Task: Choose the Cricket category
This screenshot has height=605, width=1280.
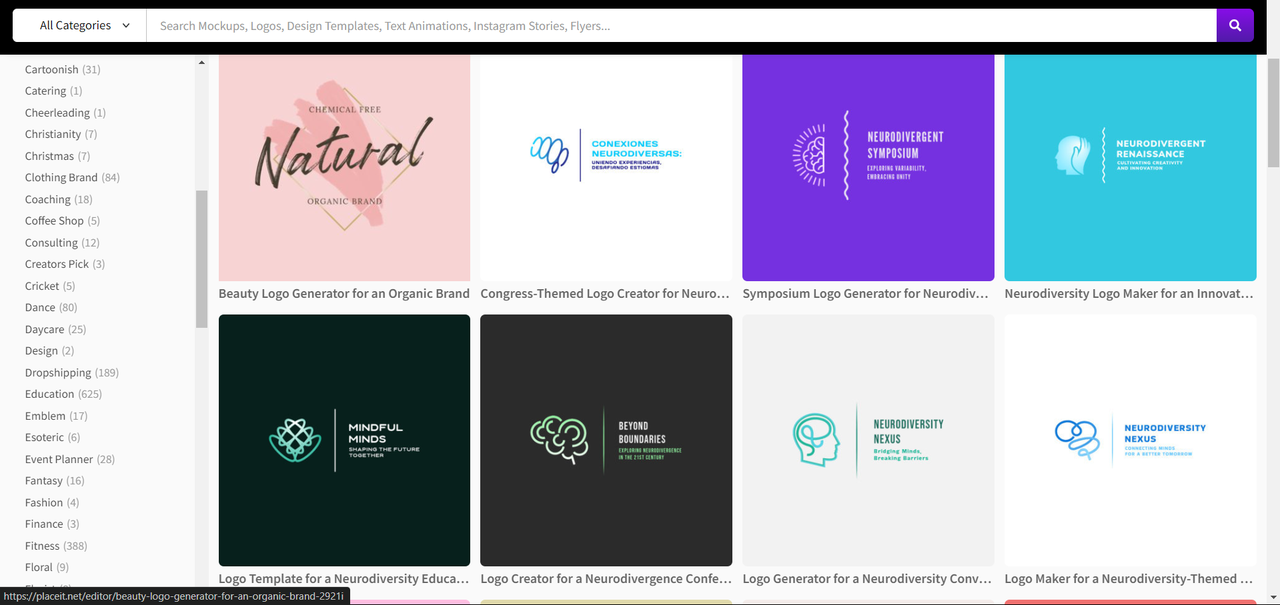Action: pyautogui.click(x=50, y=286)
